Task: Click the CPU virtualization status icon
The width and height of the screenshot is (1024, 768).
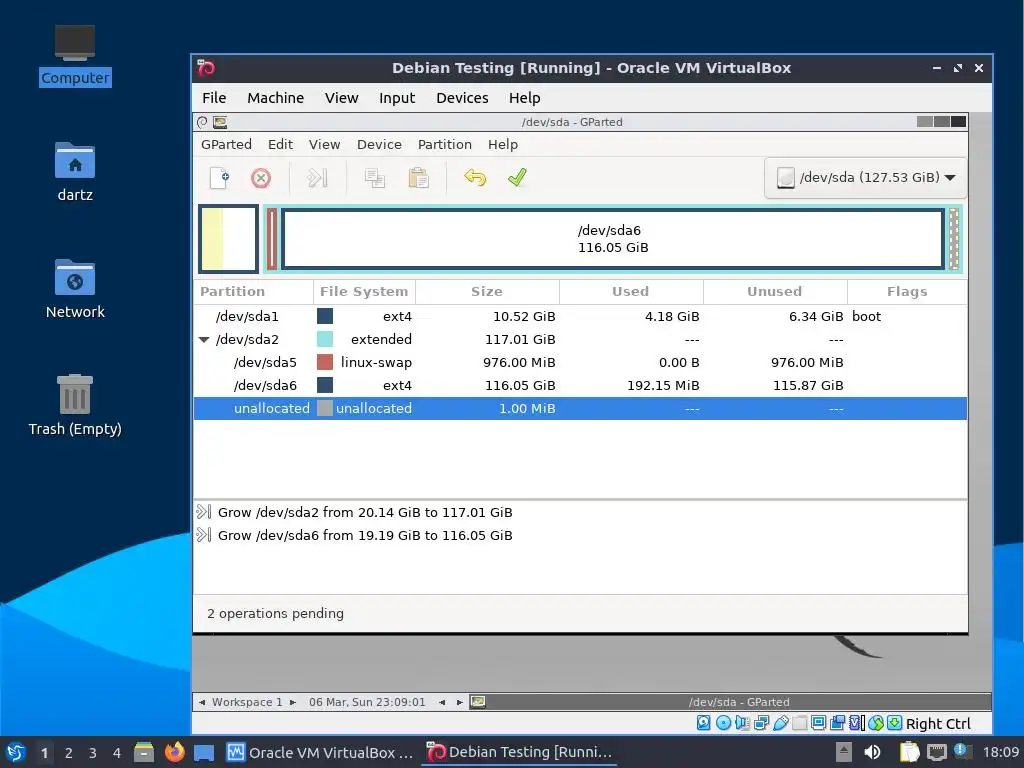Action: pos(857,723)
